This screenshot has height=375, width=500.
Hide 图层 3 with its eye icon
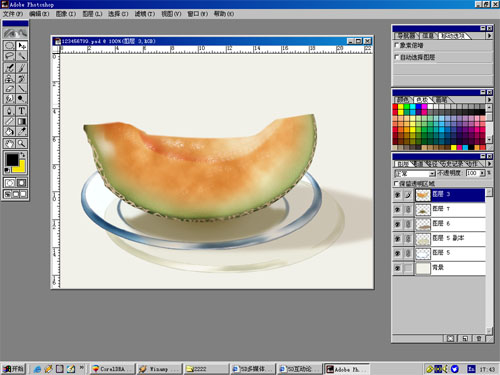tap(397, 195)
